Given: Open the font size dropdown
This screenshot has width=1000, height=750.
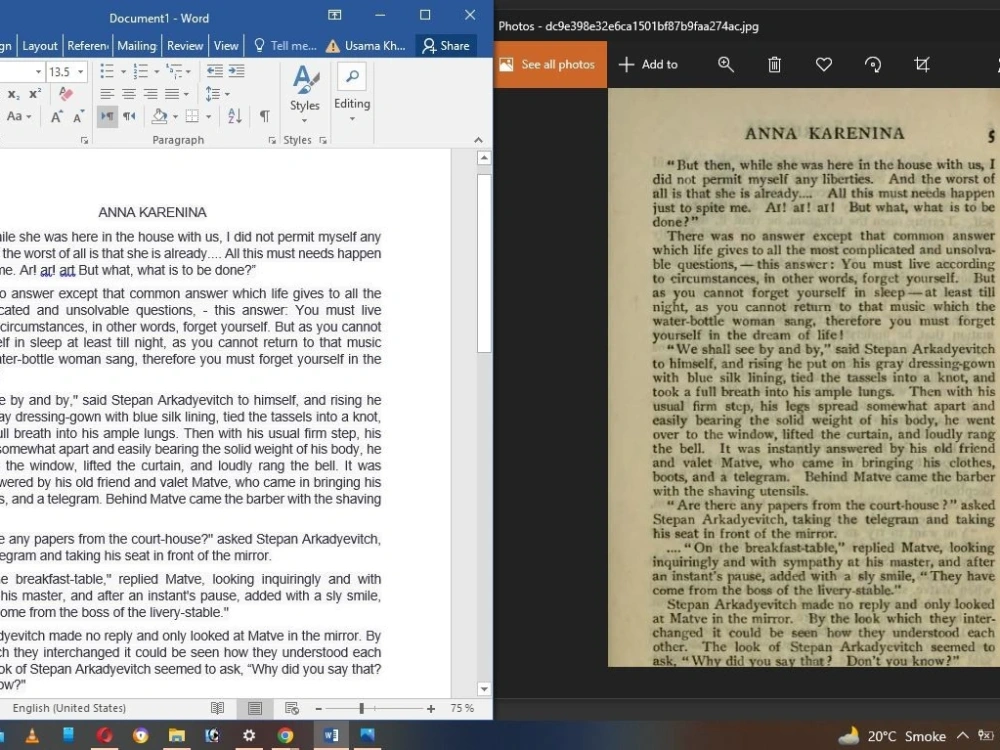Looking at the screenshot, I should pos(80,71).
